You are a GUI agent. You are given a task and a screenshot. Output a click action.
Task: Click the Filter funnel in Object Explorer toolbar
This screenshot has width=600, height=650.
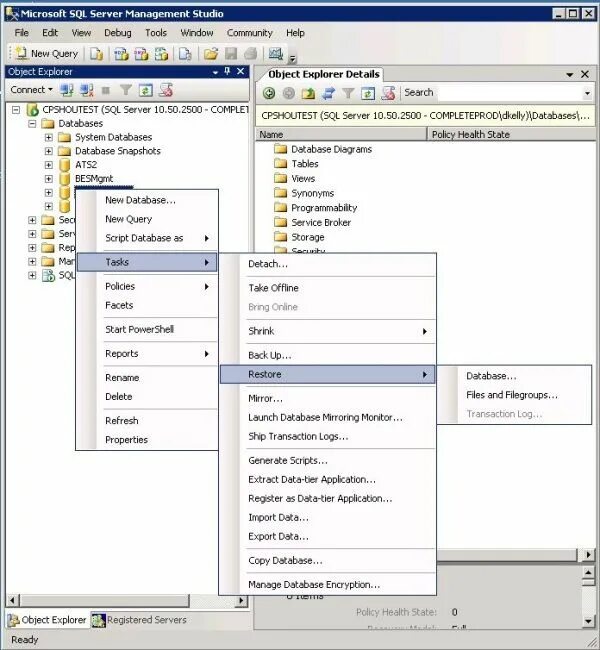pos(125,90)
